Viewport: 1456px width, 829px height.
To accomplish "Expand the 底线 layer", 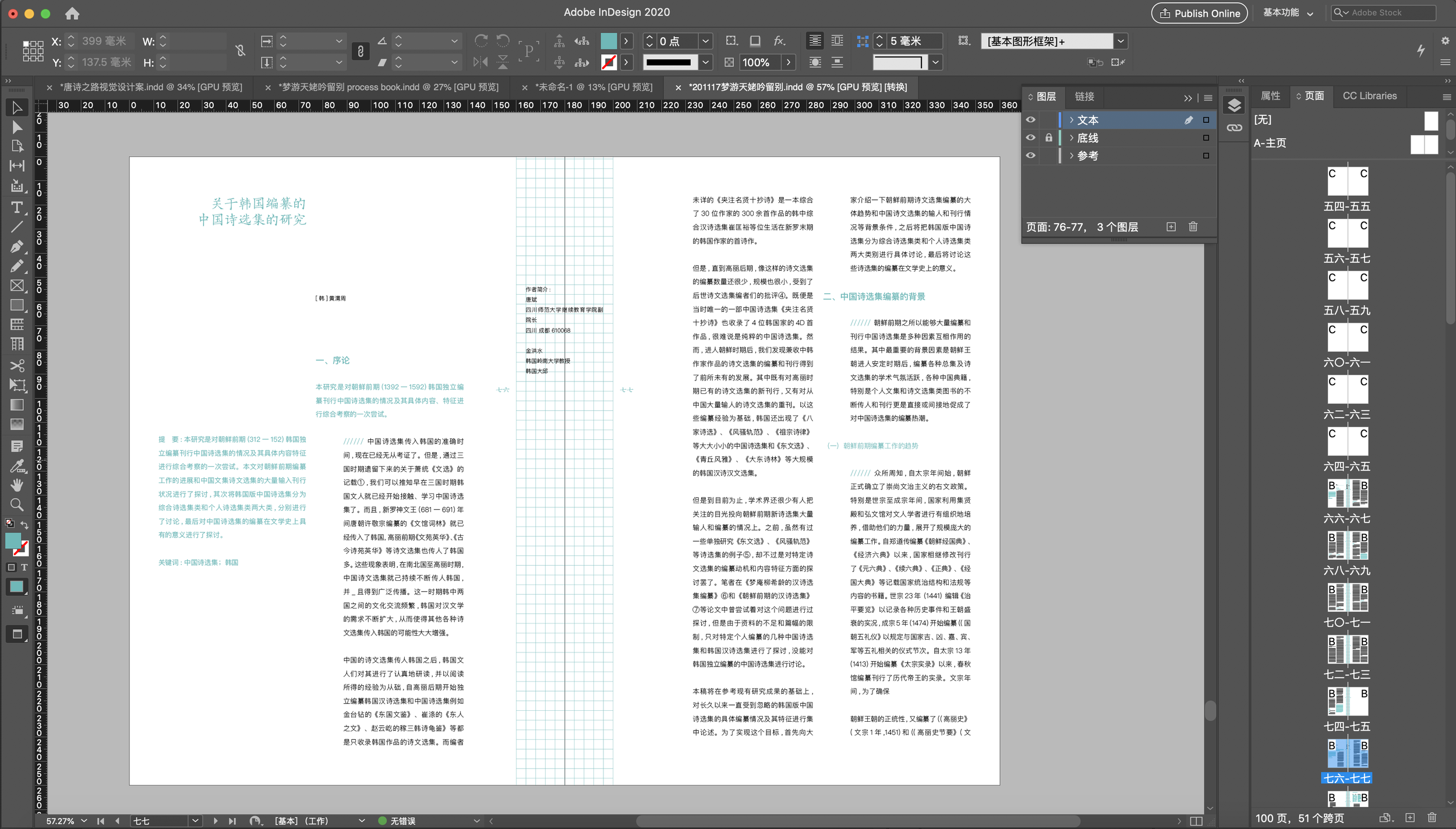I will pos(1071,138).
